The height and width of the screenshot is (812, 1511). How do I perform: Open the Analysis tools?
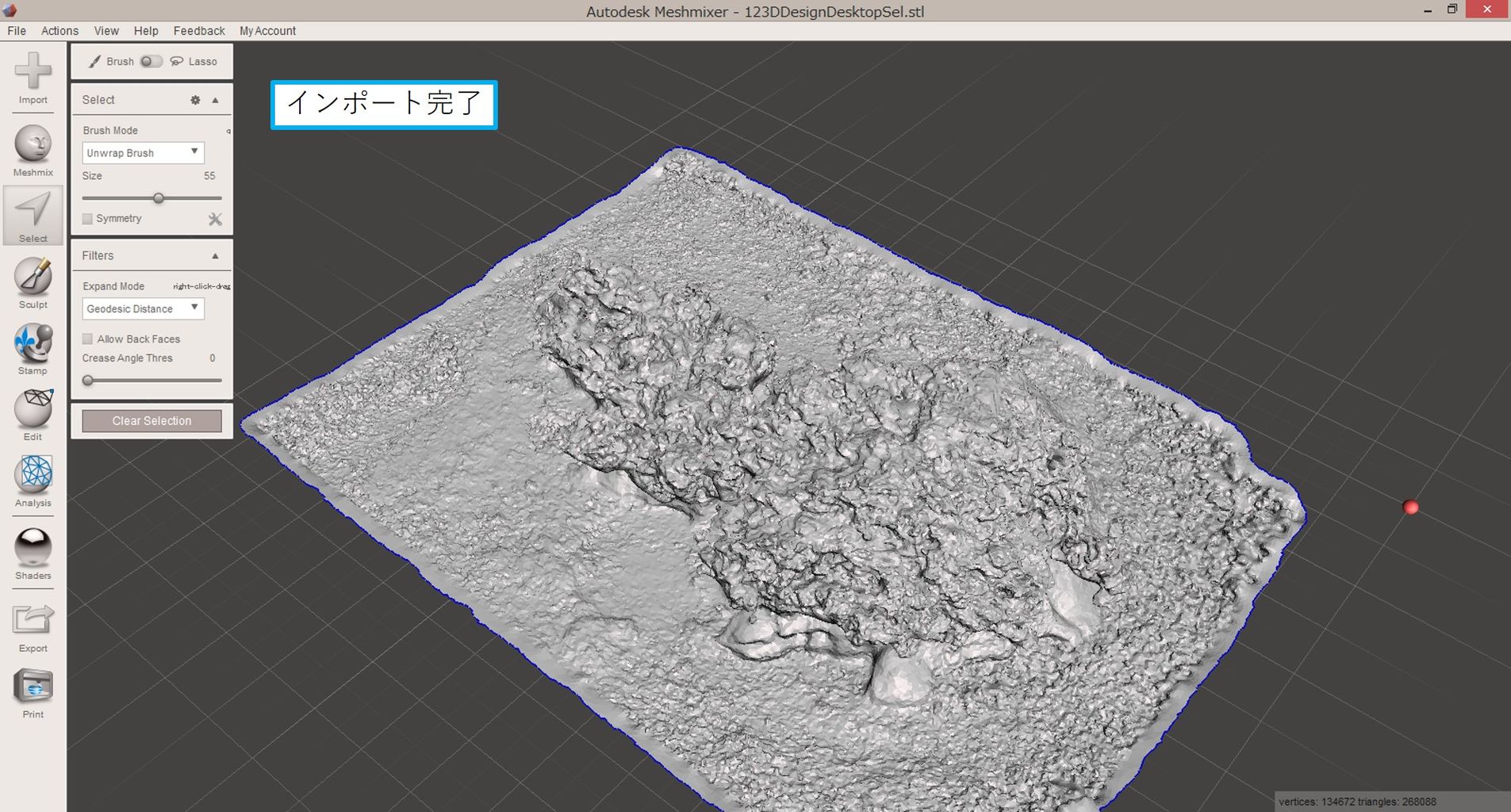(x=33, y=475)
